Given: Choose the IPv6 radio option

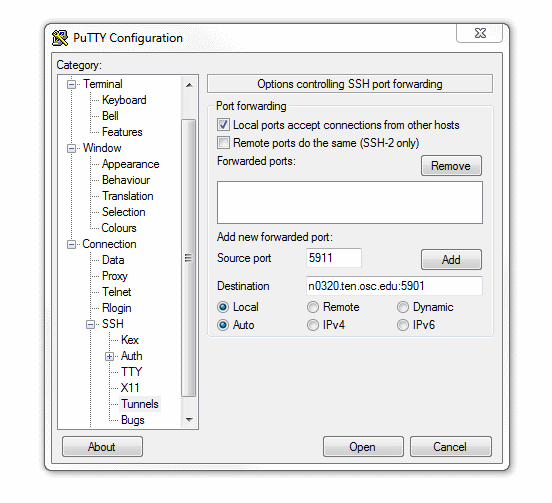Looking at the screenshot, I should click(403, 325).
